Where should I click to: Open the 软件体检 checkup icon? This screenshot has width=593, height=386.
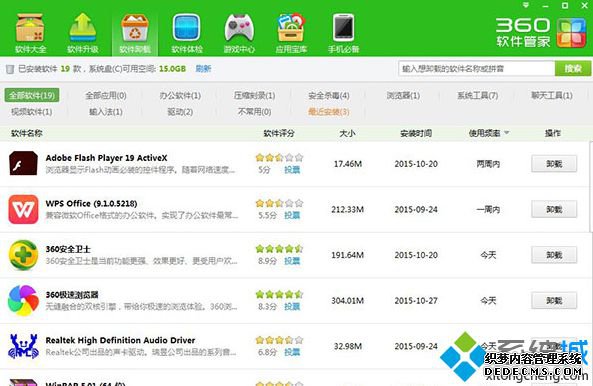pyautogui.click(x=186, y=28)
